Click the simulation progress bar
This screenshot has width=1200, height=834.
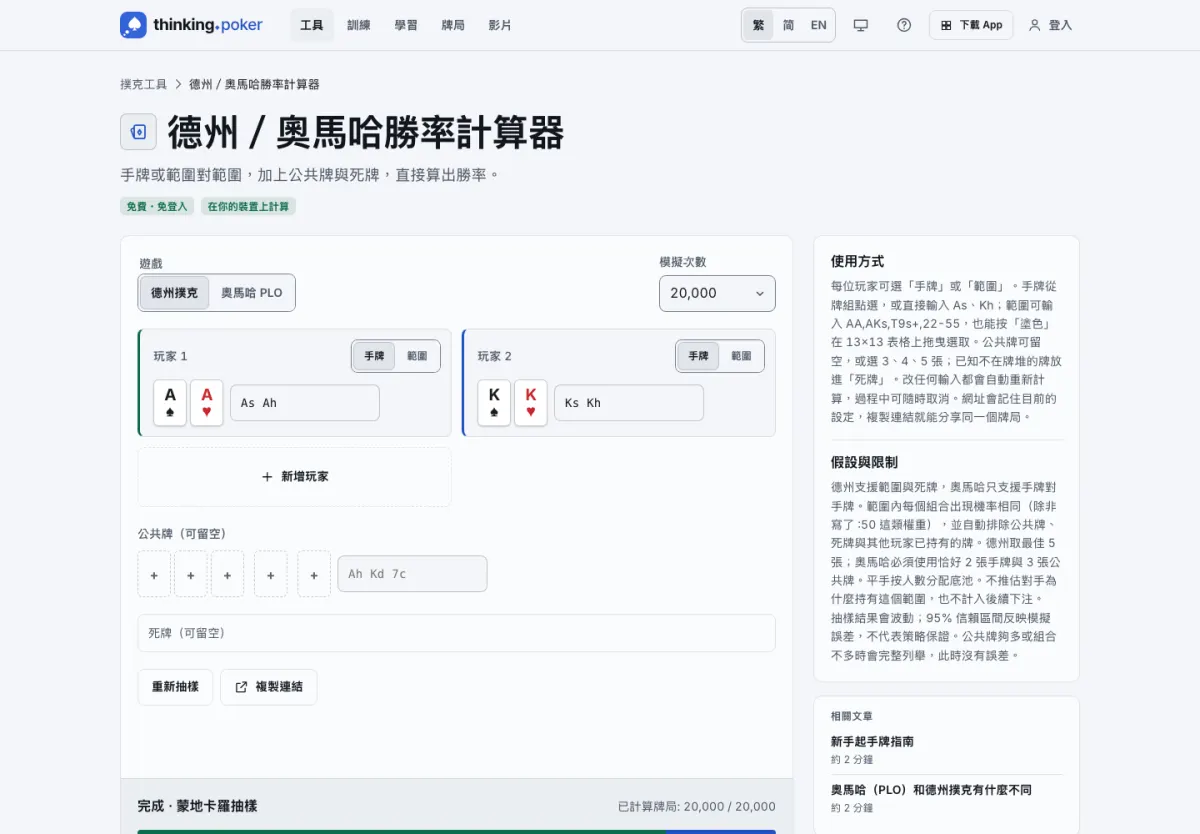coord(457,831)
